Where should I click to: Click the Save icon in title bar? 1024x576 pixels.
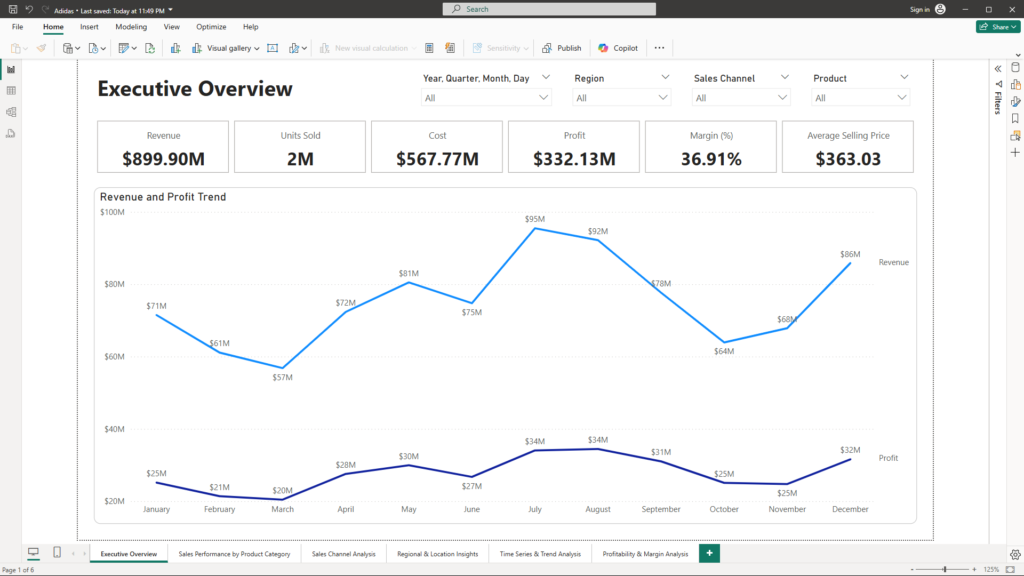tap(13, 9)
